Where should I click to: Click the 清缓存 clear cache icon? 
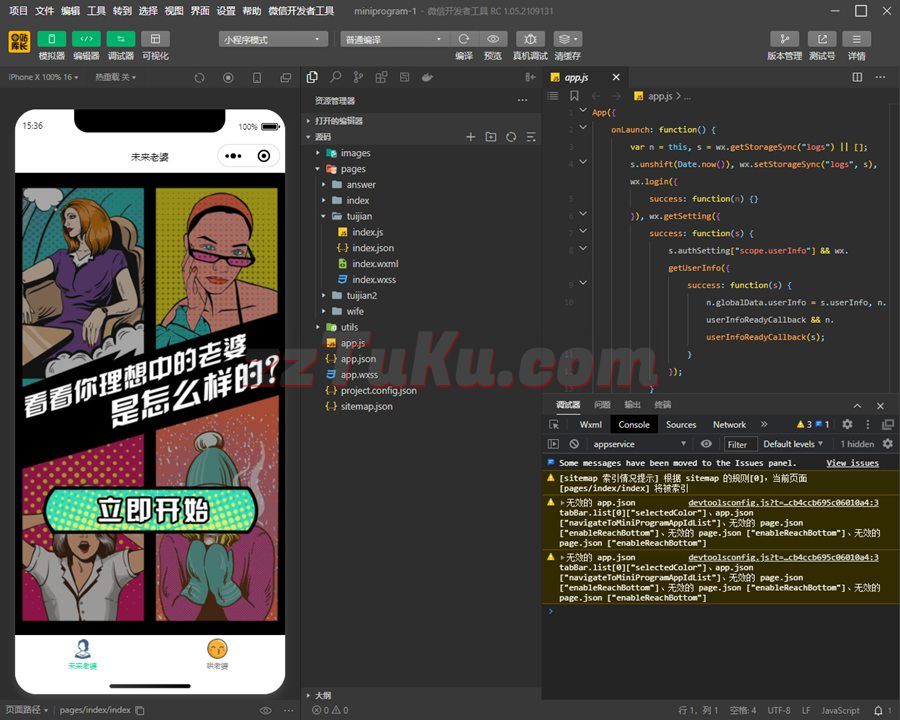pos(567,39)
